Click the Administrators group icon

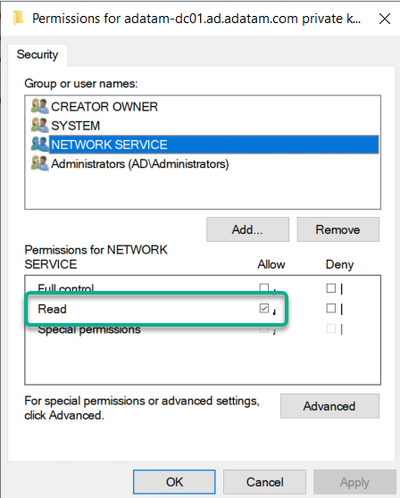tap(40, 164)
